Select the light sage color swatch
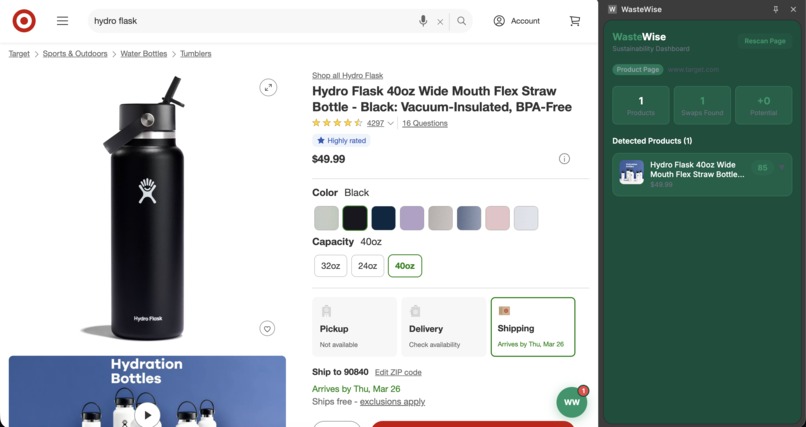The height and width of the screenshot is (427, 806). point(326,218)
